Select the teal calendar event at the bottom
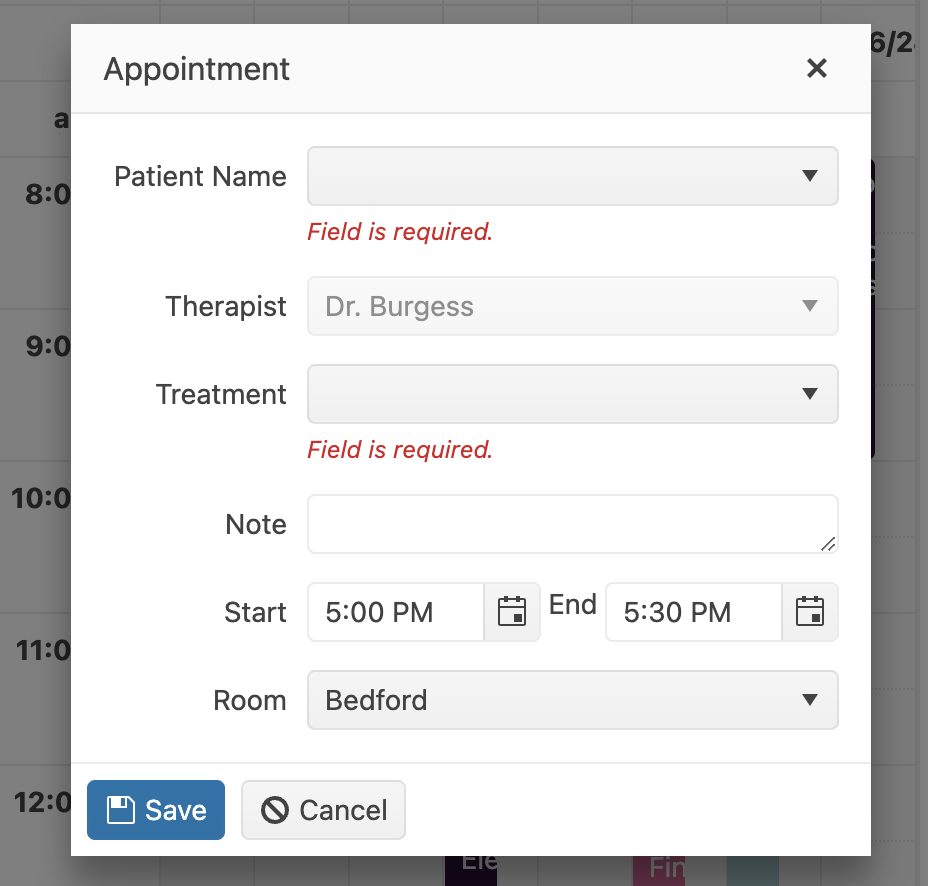Screen dimensions: 928x886 752,869
